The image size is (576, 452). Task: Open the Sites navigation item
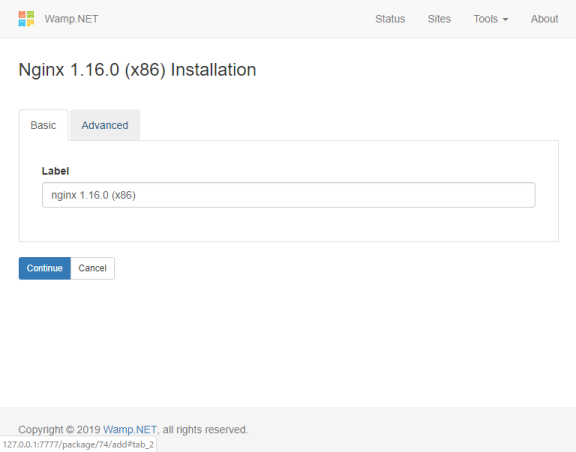point(439,19)
